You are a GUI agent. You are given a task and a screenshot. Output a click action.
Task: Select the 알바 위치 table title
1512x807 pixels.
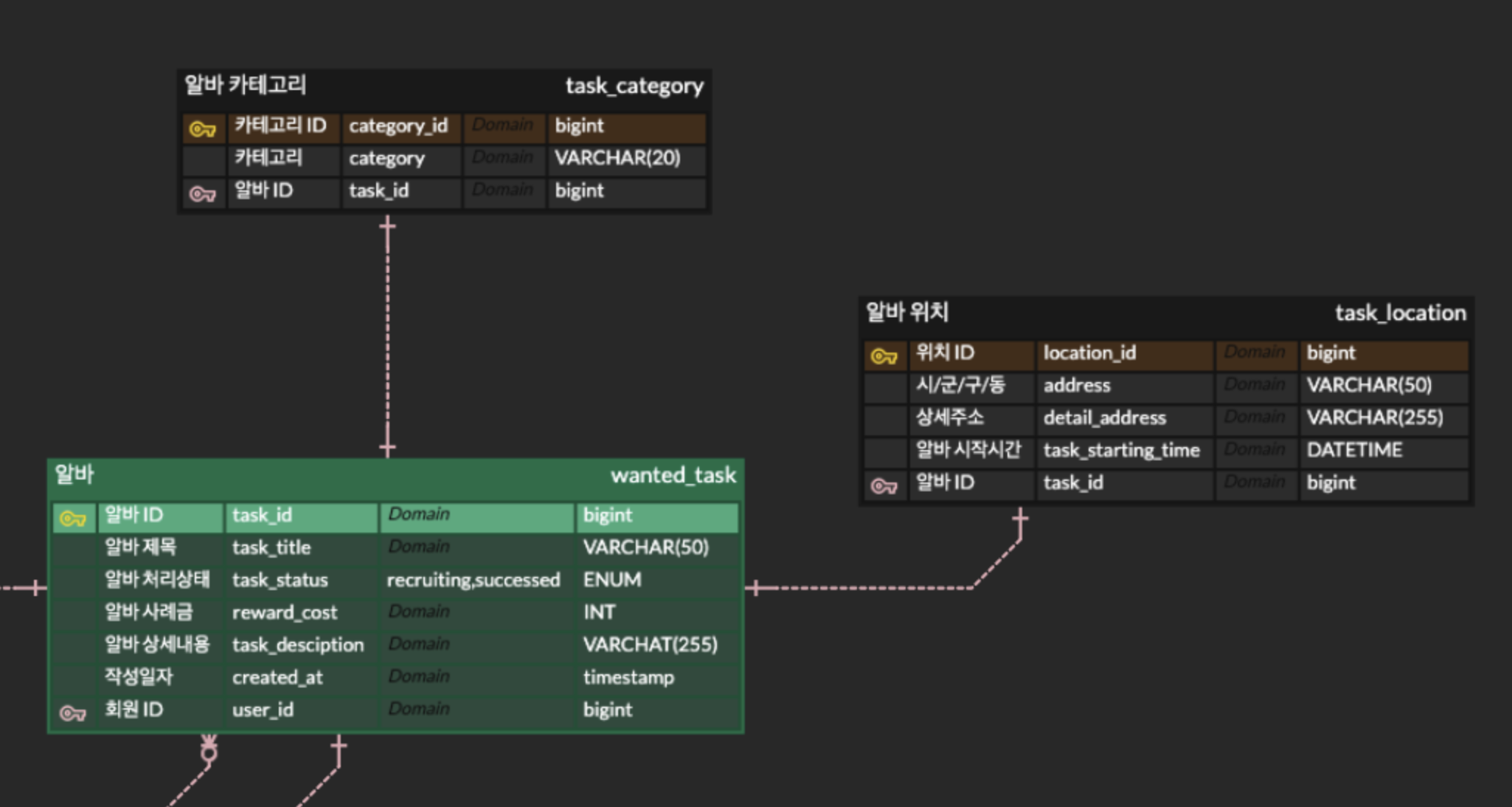(x=906, y=312)
